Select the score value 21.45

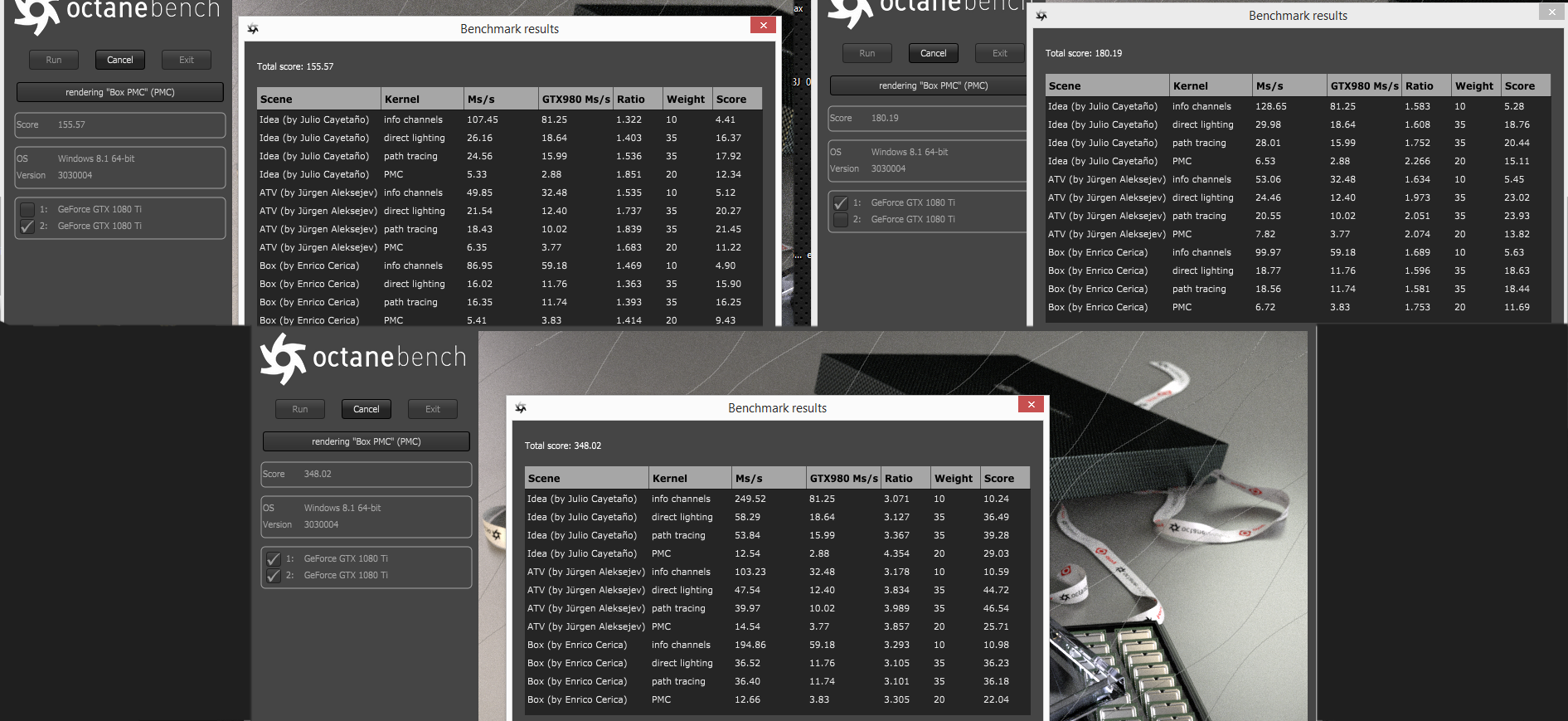click(x=729, y=229)
